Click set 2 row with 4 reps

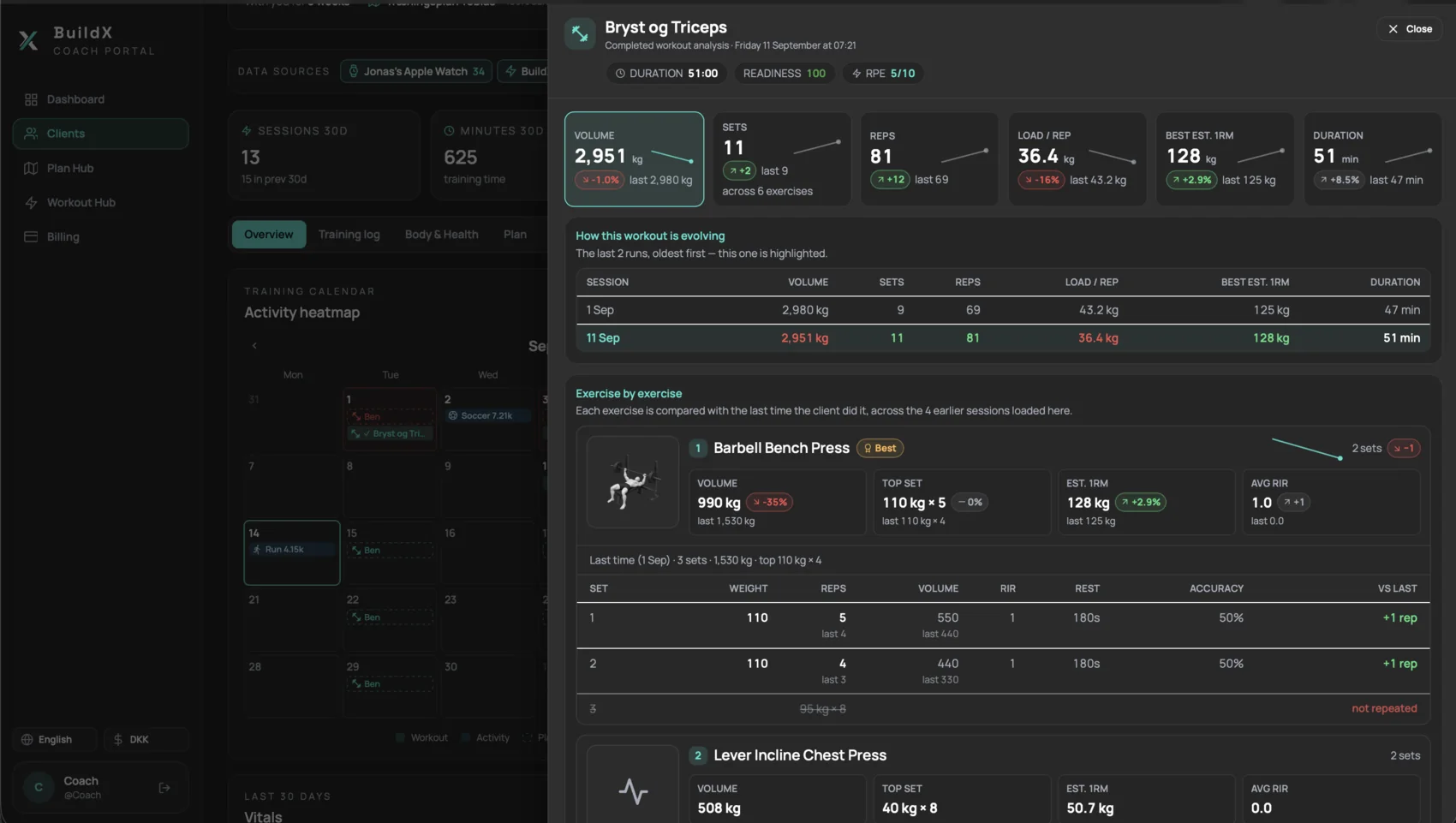(x=1003, y=671)
